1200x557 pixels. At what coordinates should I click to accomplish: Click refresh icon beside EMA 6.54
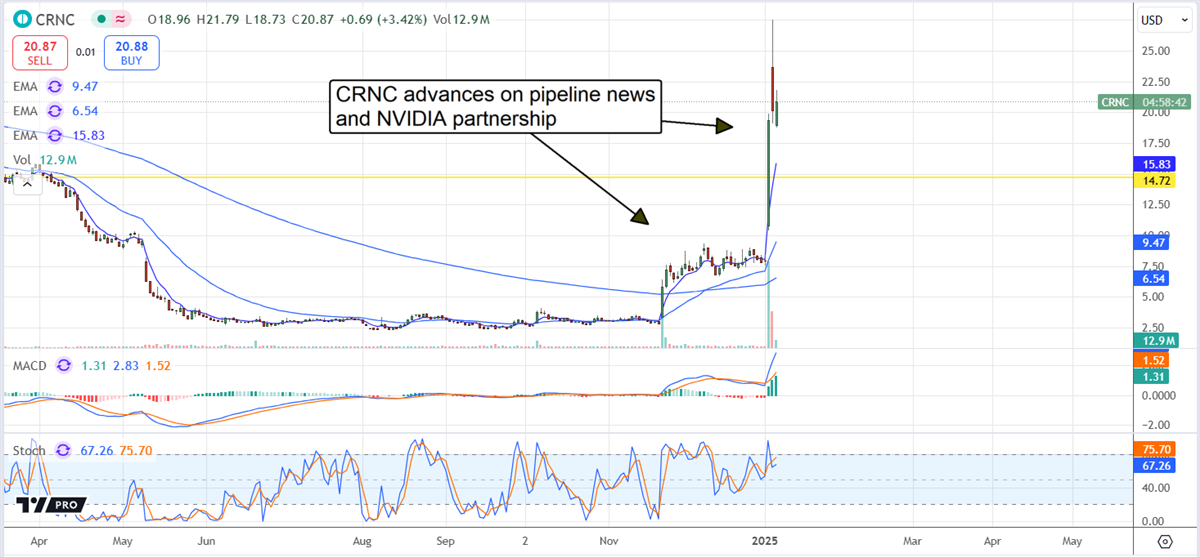coord(55,111)
